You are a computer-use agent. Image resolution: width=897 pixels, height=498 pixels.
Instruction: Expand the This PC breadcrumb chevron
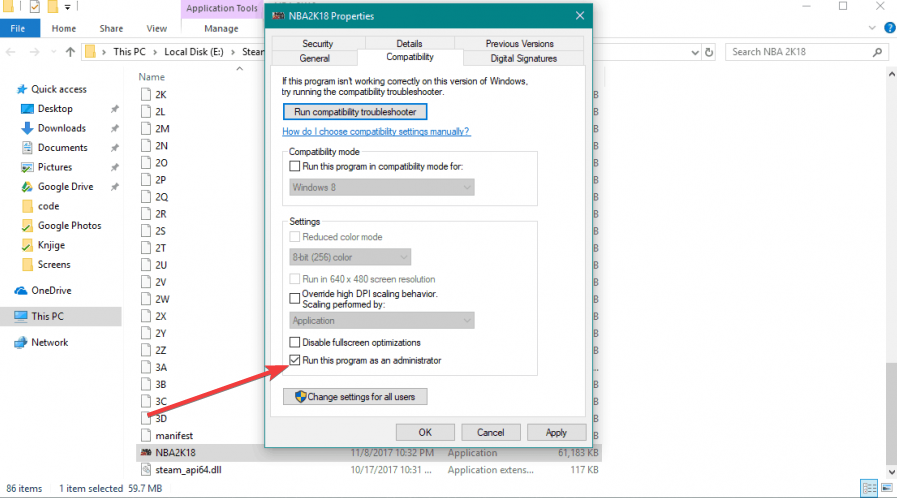click(x=155, y=52)
